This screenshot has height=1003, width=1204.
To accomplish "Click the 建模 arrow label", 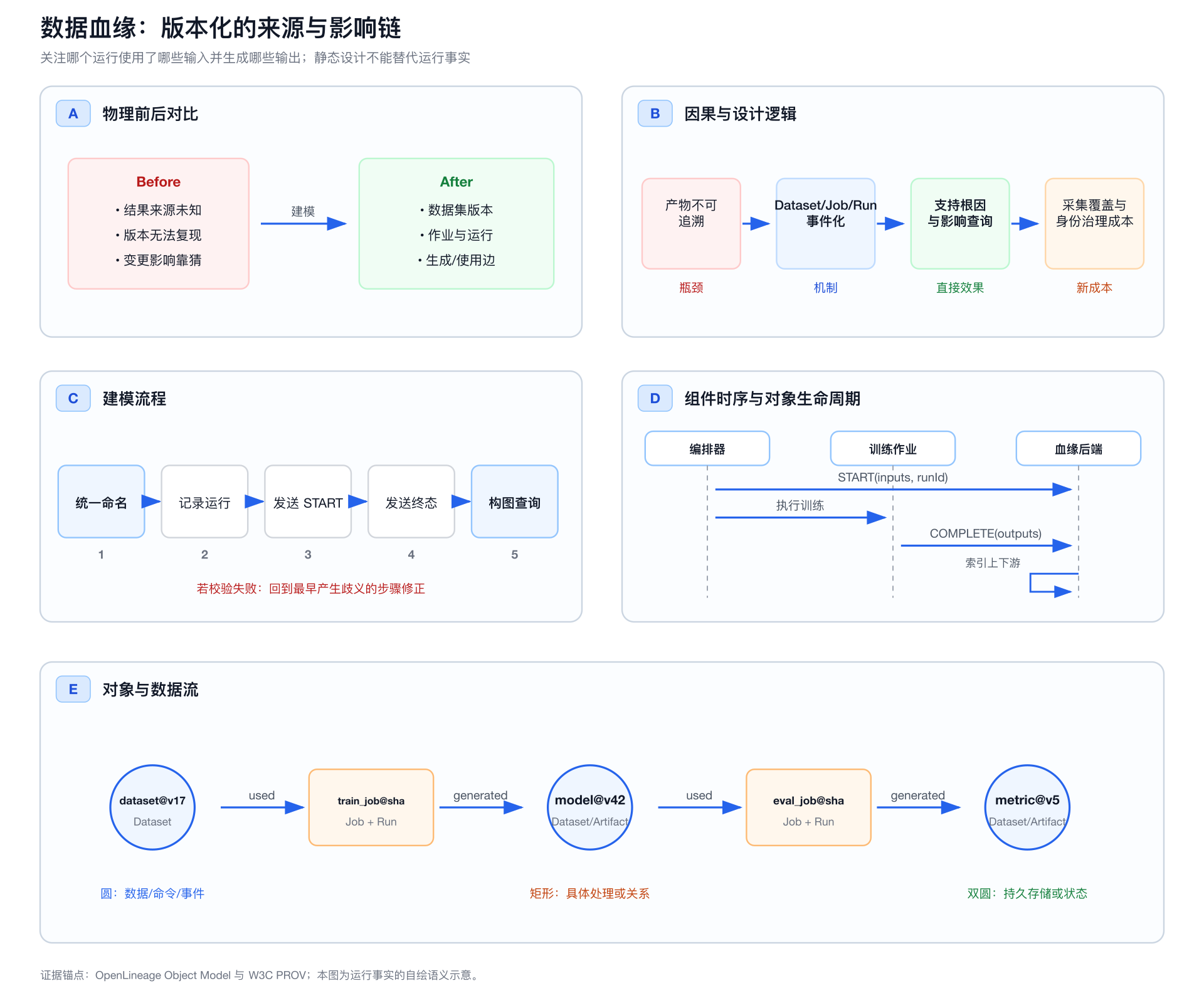I will coord(303,211).
